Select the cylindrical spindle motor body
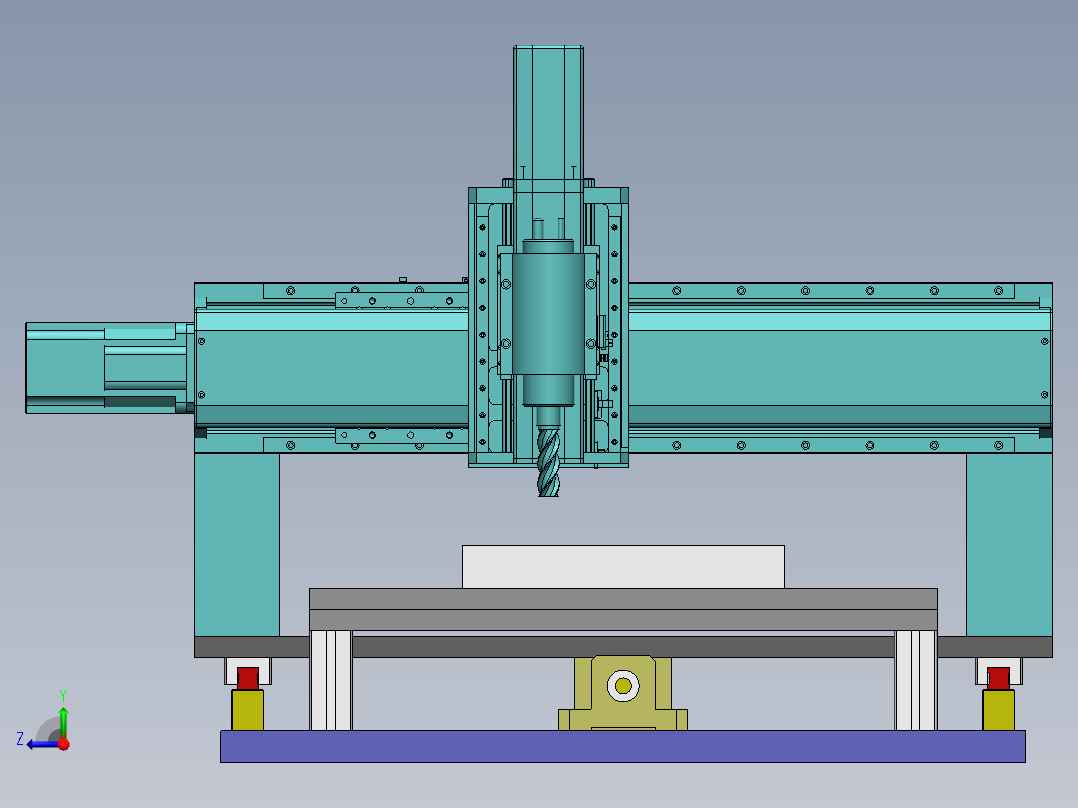Screen dimensions: 1078x808 pyautogui.click(x=548, y=314)
